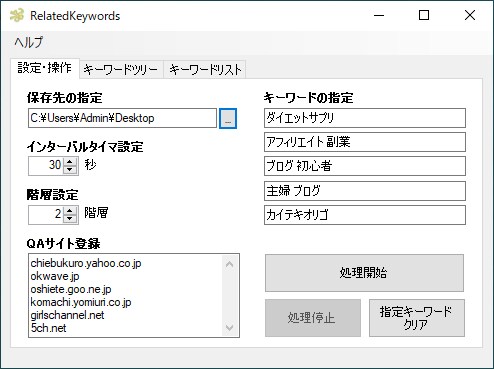Select okwave.jp in QA site list

tap(55, 276)
